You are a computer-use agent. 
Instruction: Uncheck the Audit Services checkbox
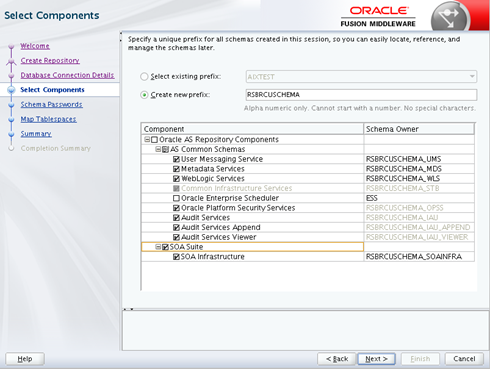[176, 218]
